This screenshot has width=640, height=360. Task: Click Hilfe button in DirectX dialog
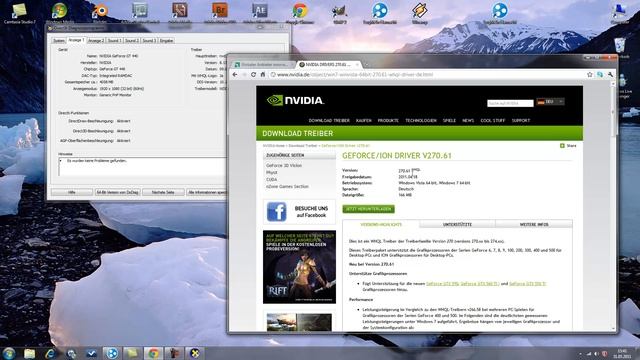[x=72, y=192]
